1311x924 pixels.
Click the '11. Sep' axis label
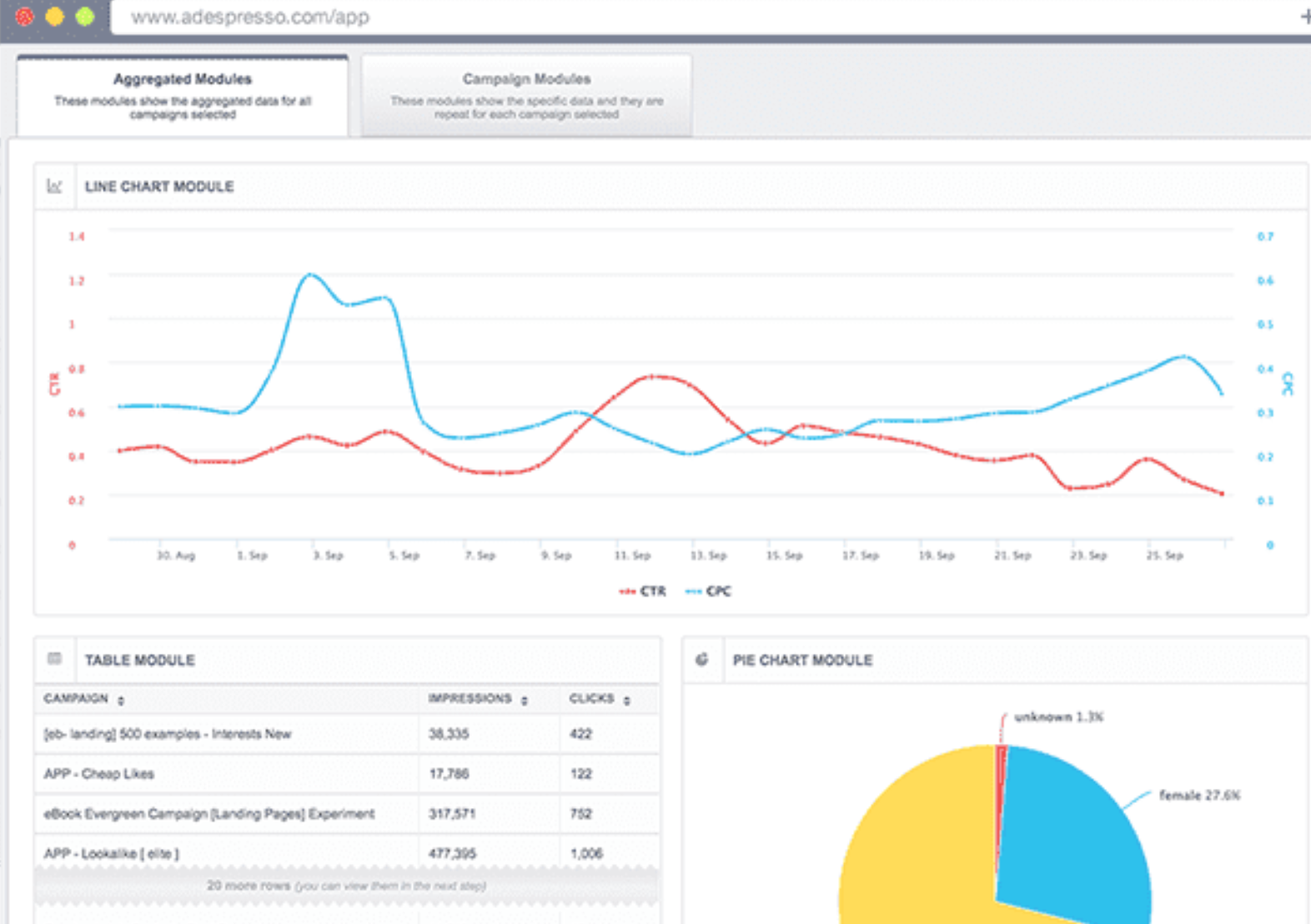632,555
